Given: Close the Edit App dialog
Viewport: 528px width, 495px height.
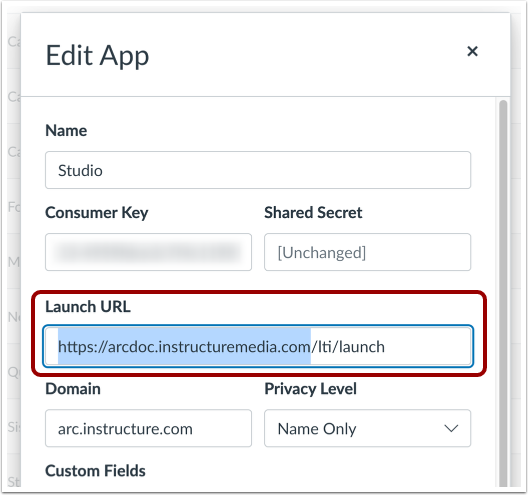Looking at the screenshot, I should coord(472,52).
